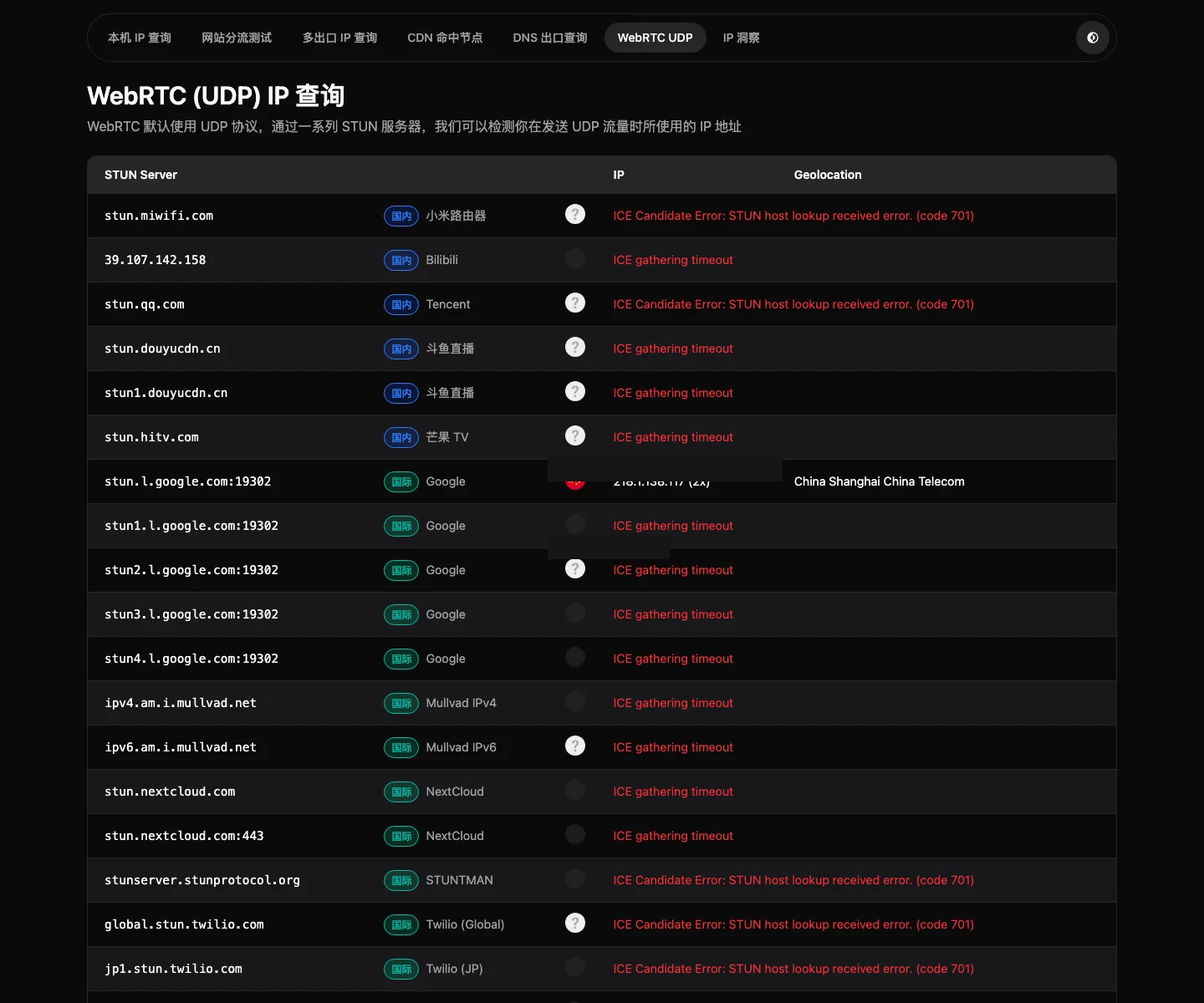Click the IP column header
1204x1003 pixels.
pyautogui.click(x=619, y=175)
